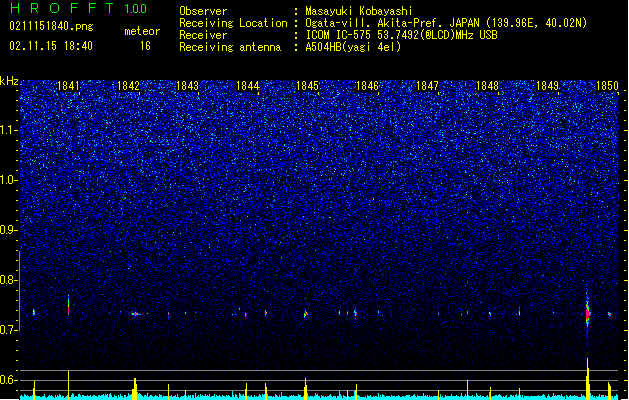Click the Receiver label

tap(203, 35)
